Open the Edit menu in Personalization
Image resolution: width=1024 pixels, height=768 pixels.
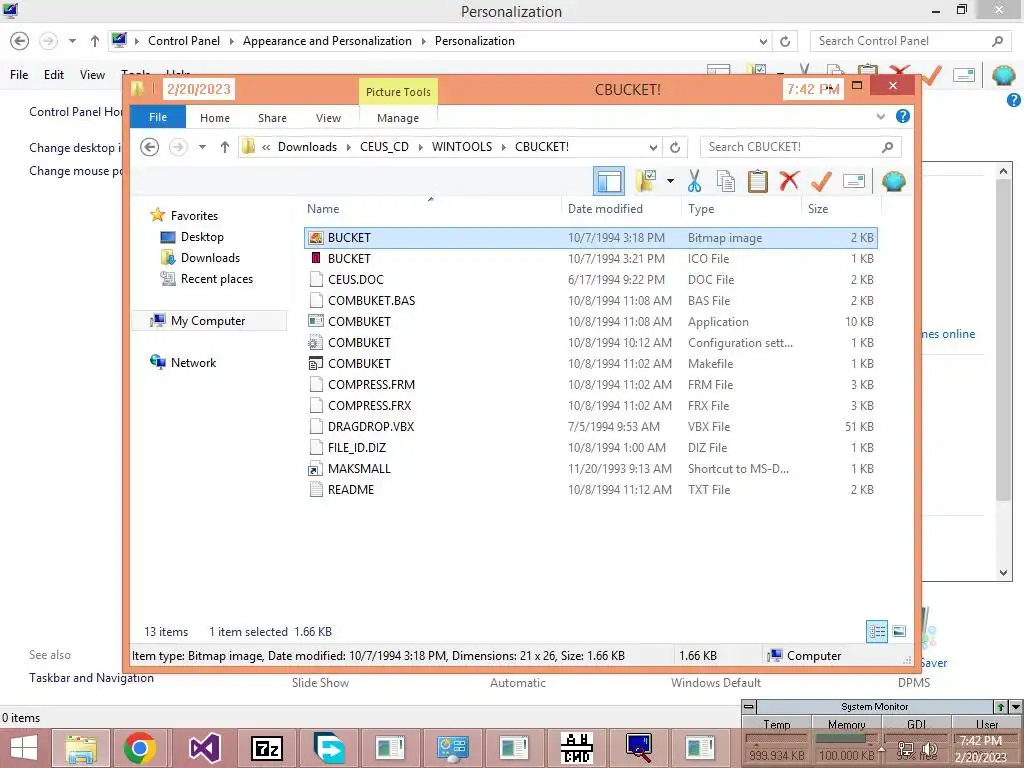[x=54, y=74]
